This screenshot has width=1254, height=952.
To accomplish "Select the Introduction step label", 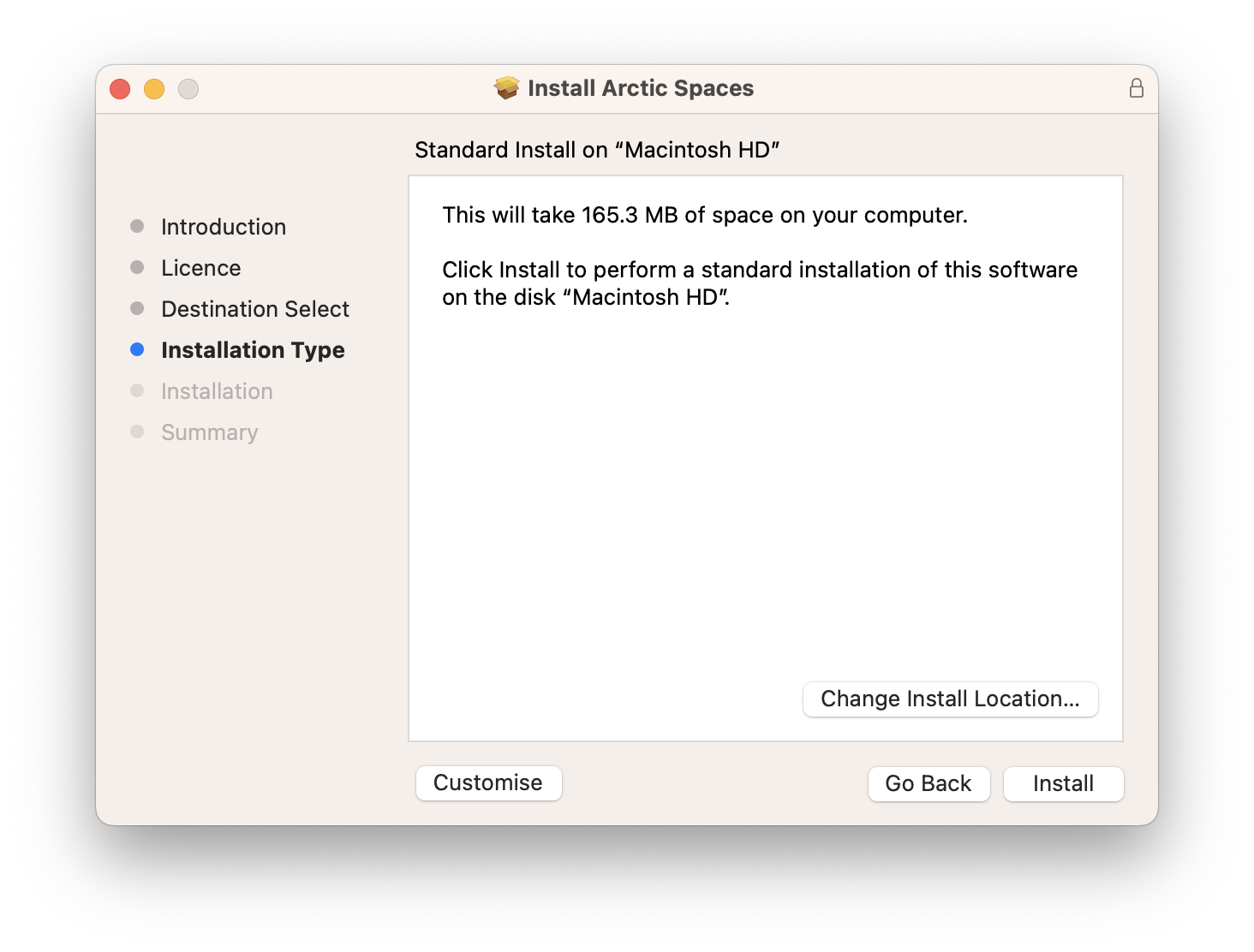I will click(224, 227).
